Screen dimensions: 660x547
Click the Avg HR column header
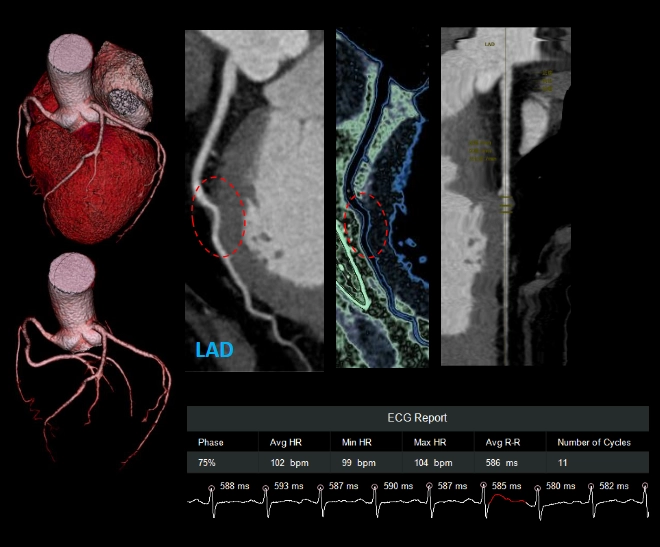tap(286, 442)
